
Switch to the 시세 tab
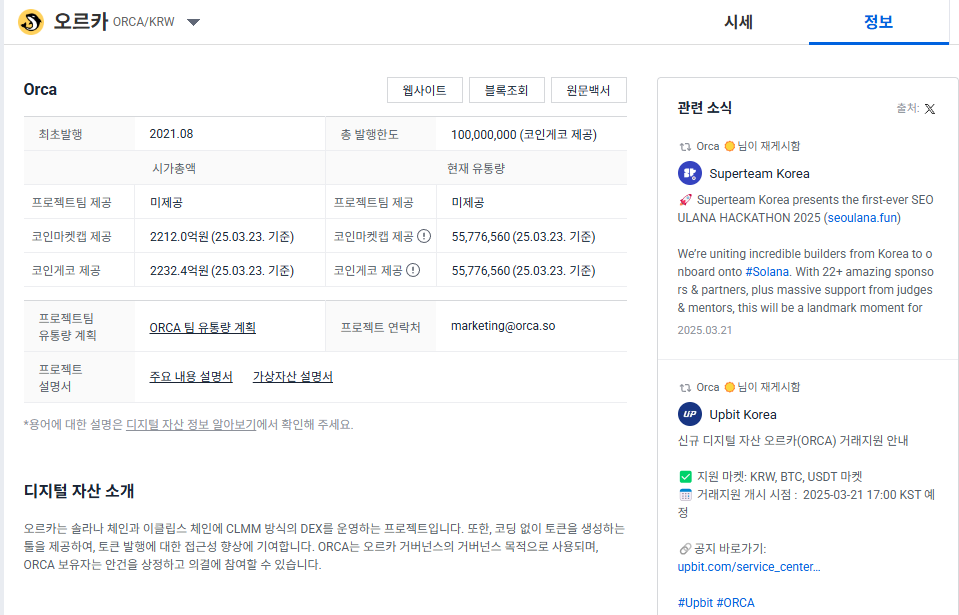coord(739,21)
